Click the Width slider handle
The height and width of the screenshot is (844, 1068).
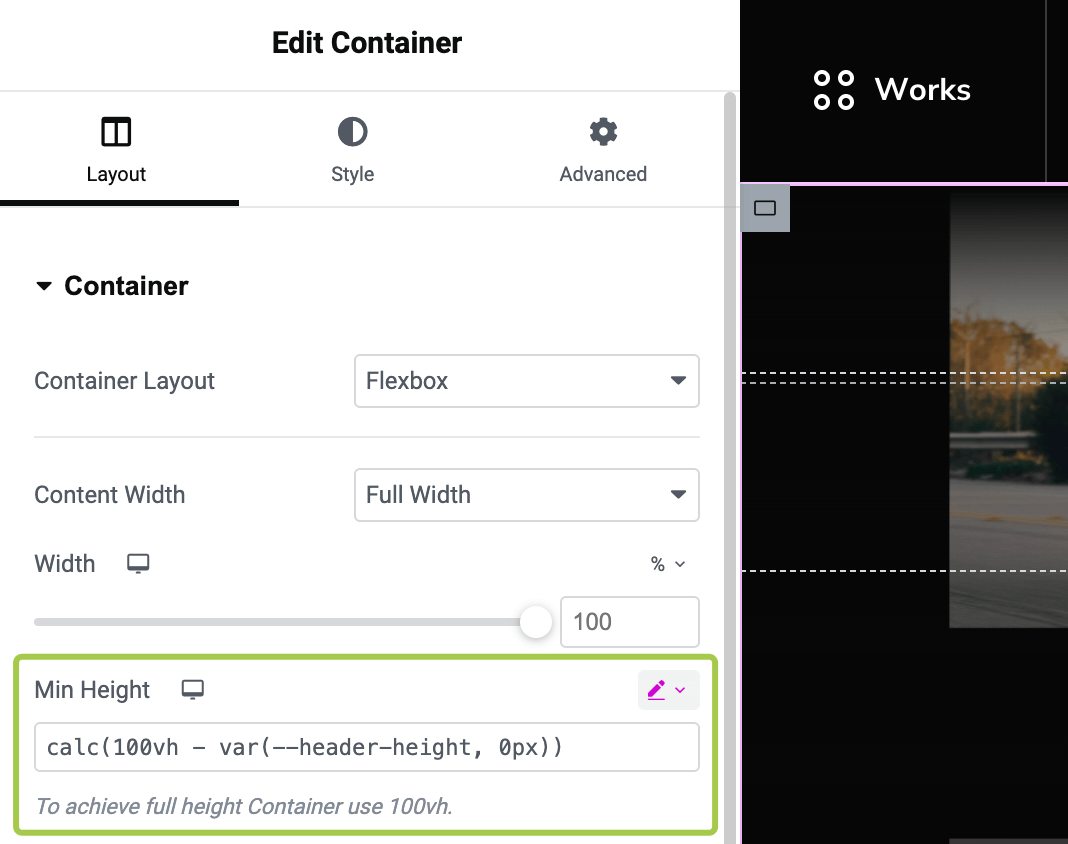click(536, 622)
